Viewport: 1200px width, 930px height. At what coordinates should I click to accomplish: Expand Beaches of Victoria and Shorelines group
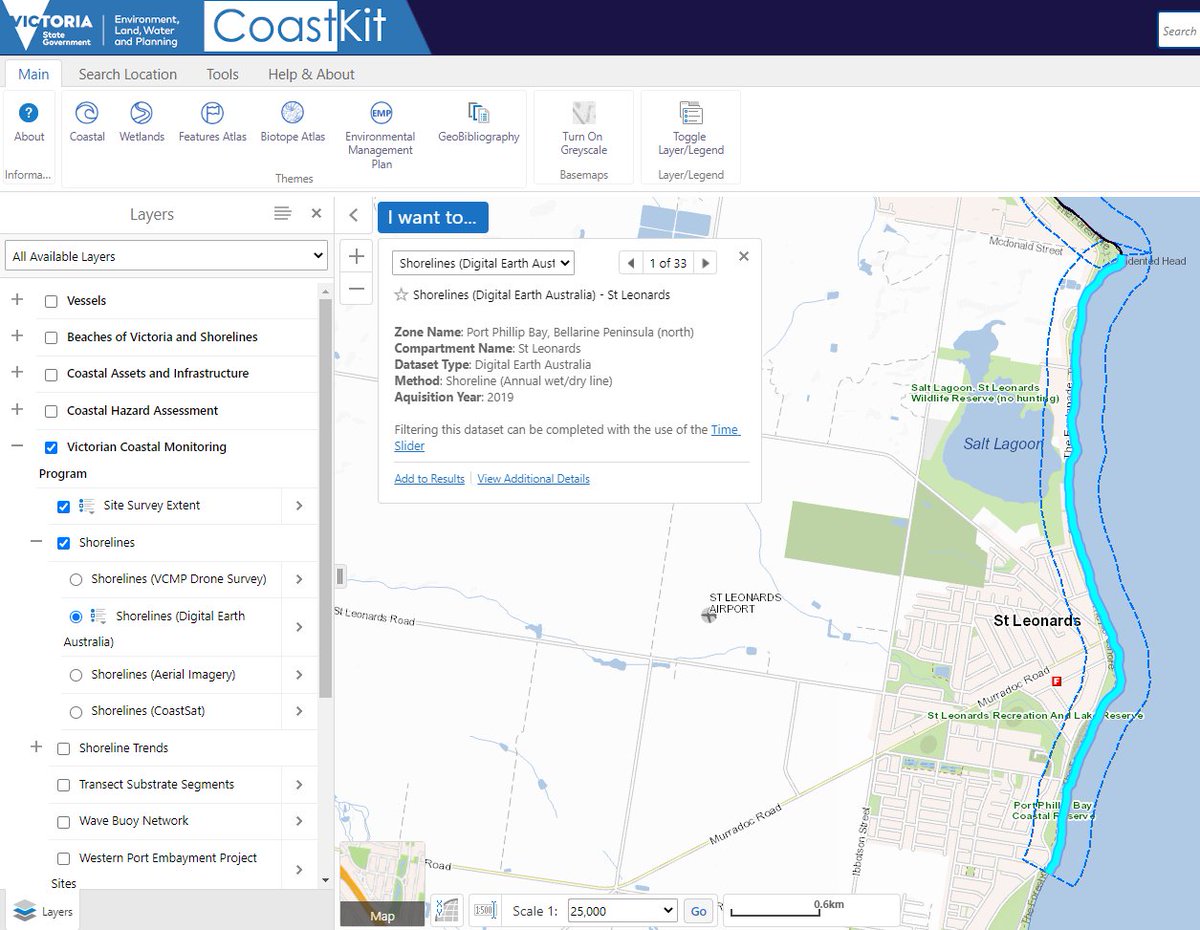point(17,336)
